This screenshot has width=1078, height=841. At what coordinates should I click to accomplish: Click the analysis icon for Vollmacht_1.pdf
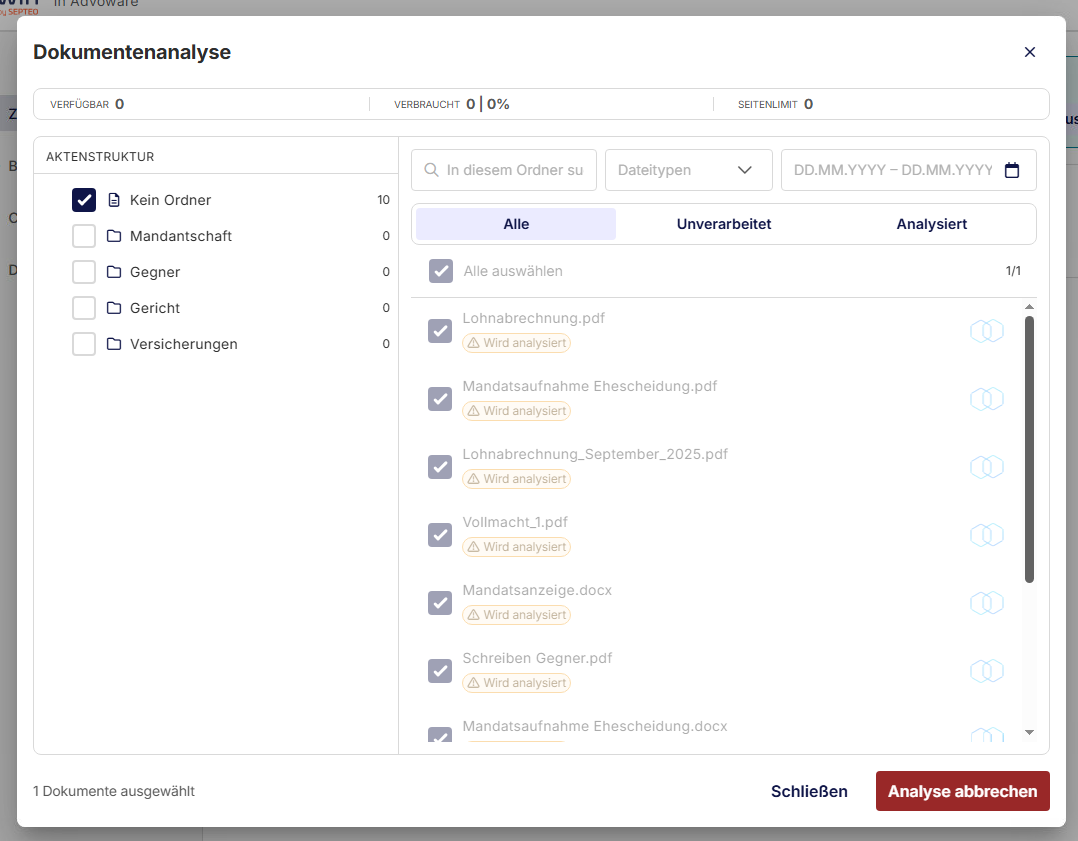[987, 535]
